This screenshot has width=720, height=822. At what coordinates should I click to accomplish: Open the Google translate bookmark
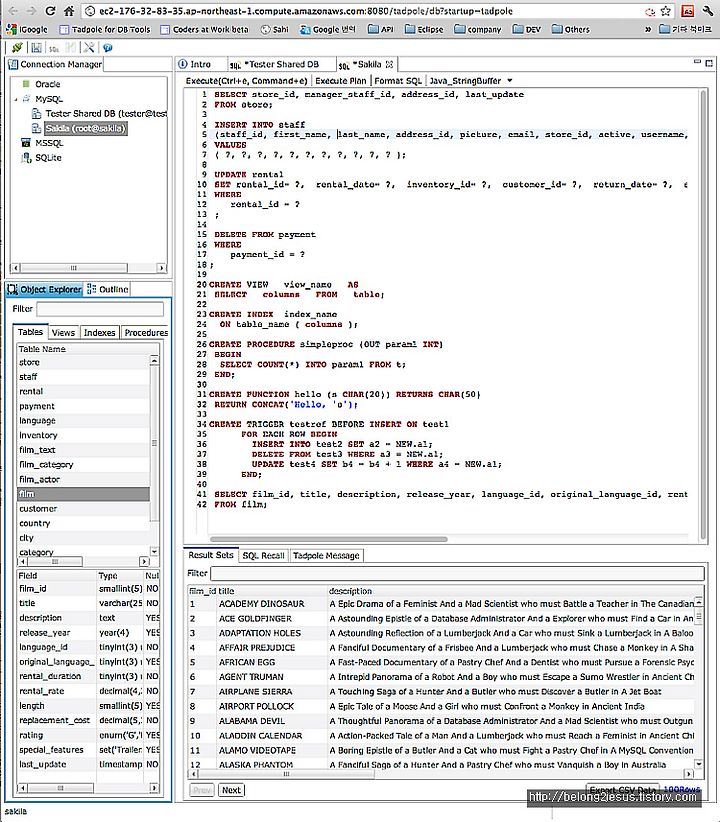tap(327, 29)
